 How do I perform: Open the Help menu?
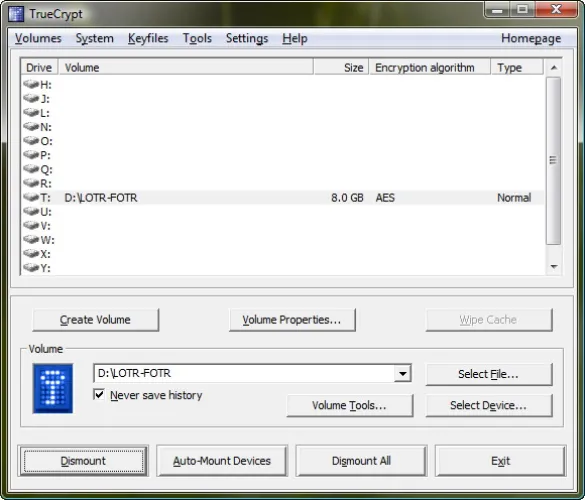point(295,38)
